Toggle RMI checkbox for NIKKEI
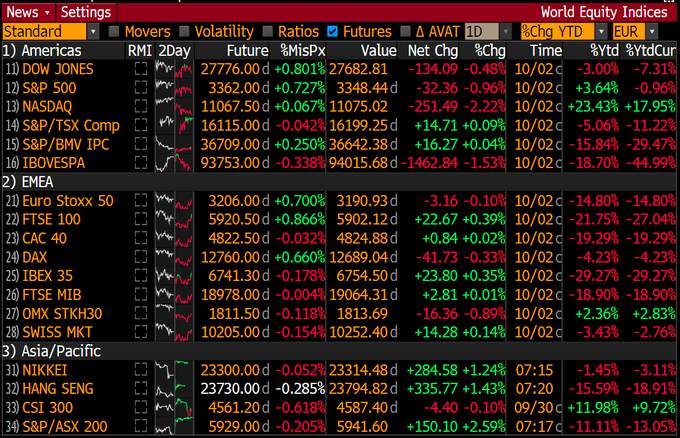 141,370
